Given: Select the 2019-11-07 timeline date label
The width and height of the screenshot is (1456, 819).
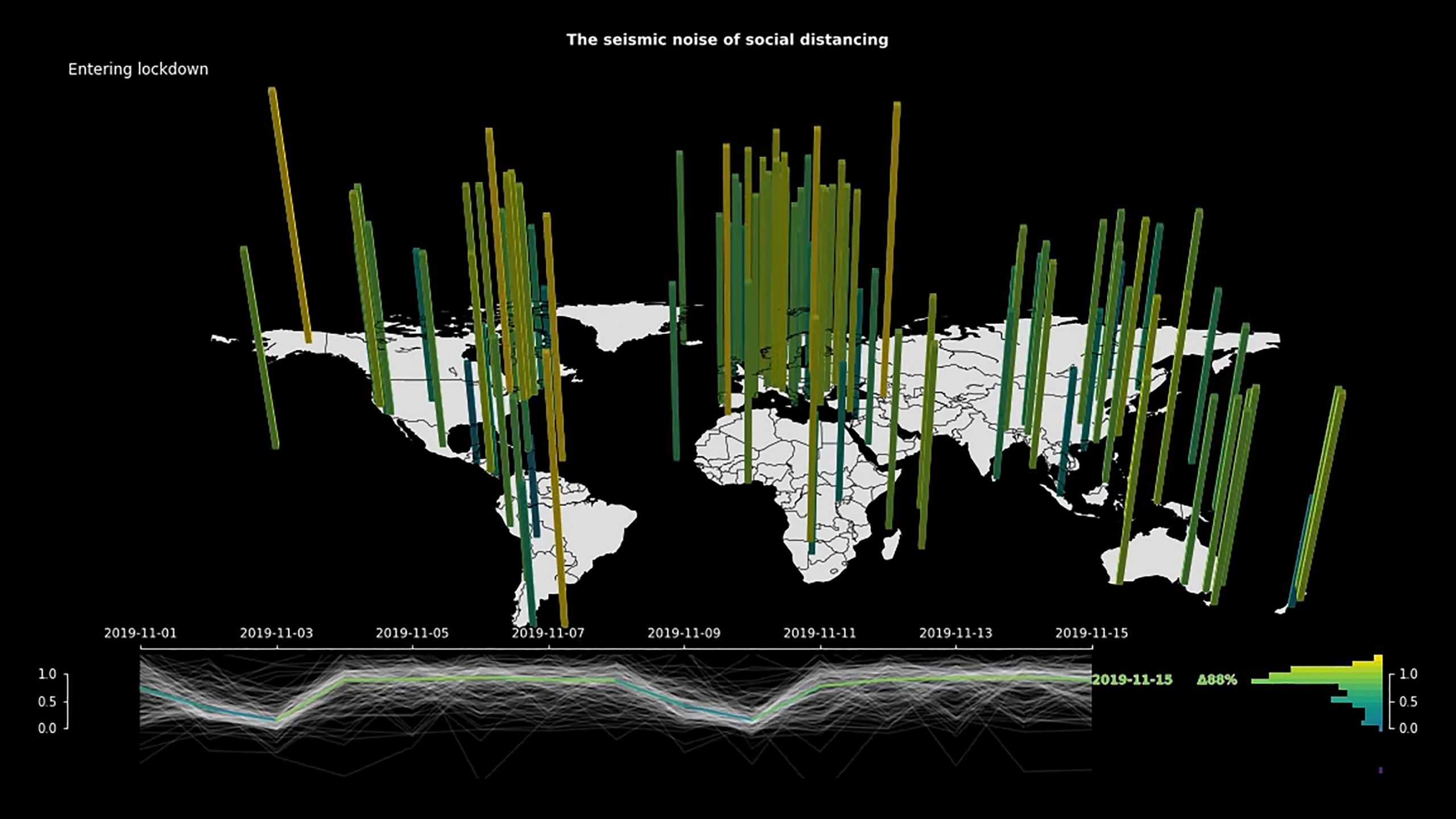Looking at the screenshot, I should pyautogui.click(x=548, y=633).
